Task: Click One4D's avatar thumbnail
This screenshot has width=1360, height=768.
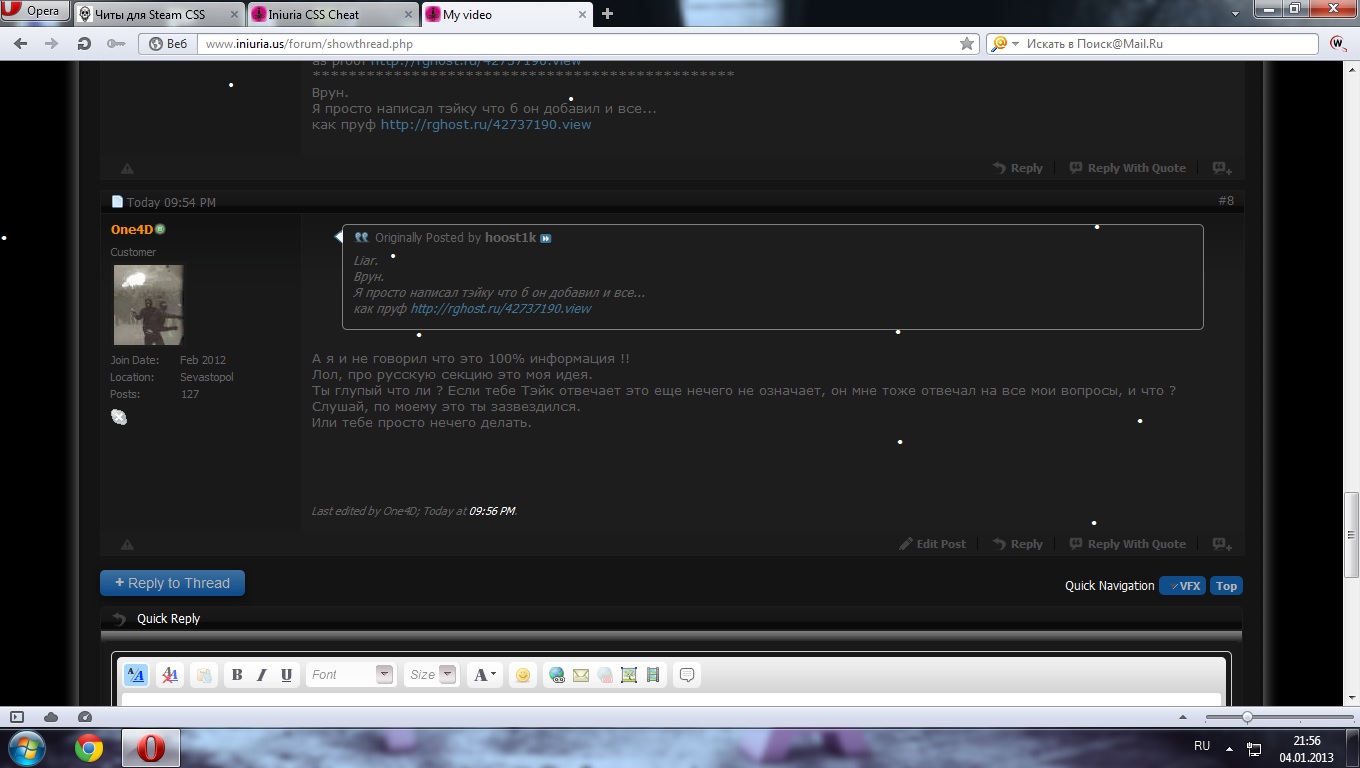Action: [x=148, y=305]
